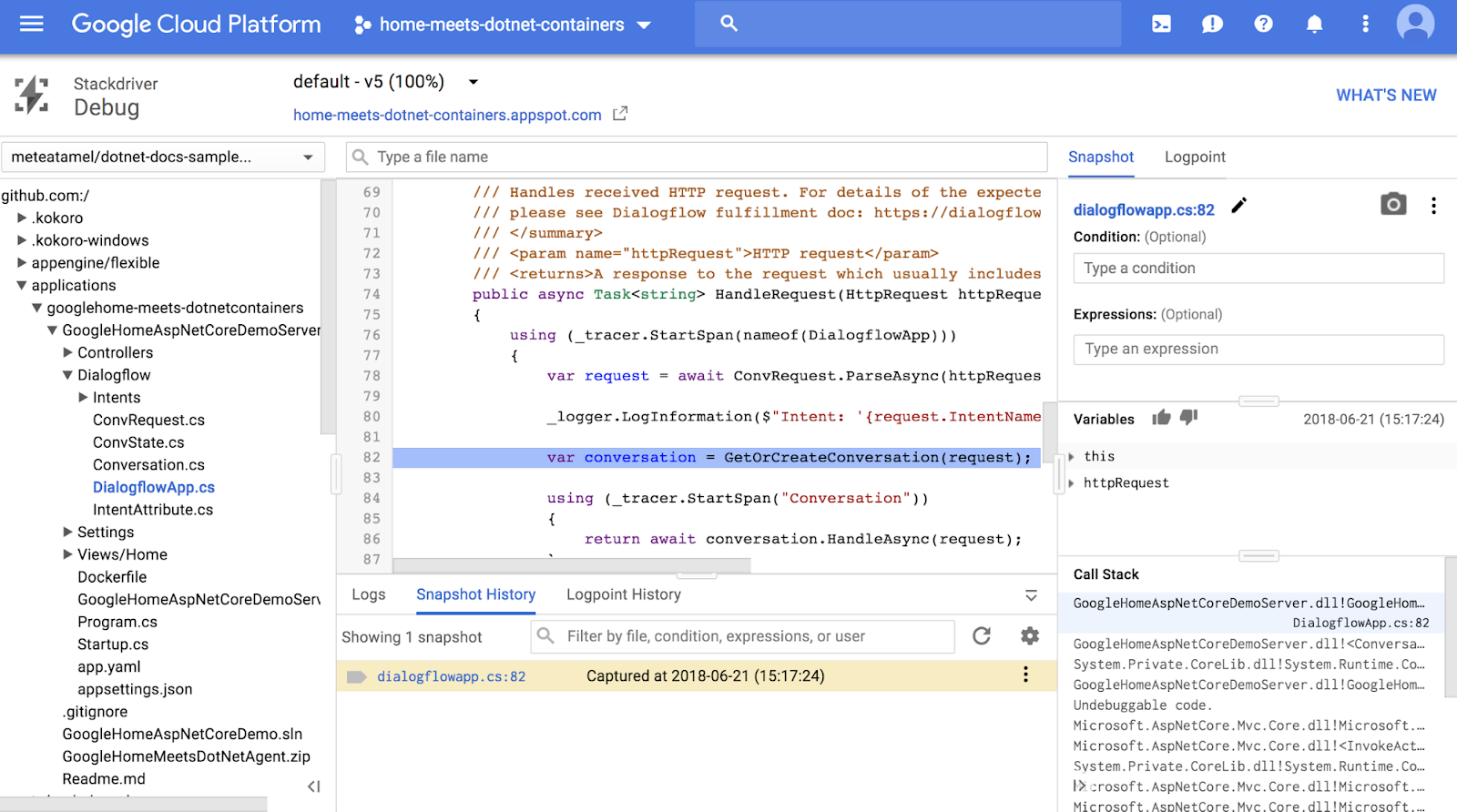Click Google Cloud Platform title
Viewport: 1457px width, 812px height.
click(197, 25)
